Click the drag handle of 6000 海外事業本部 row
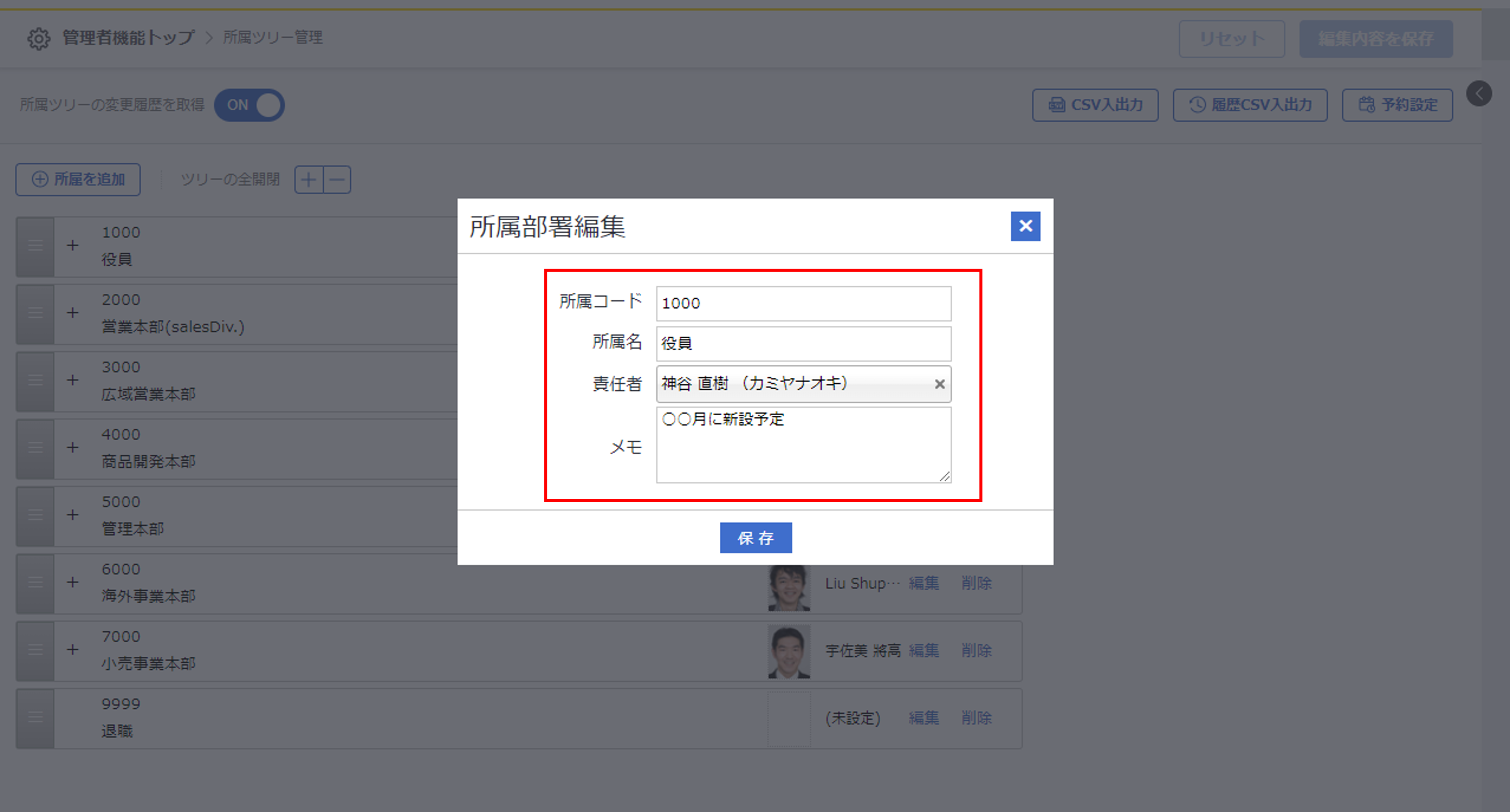 (x=35, y=583)
